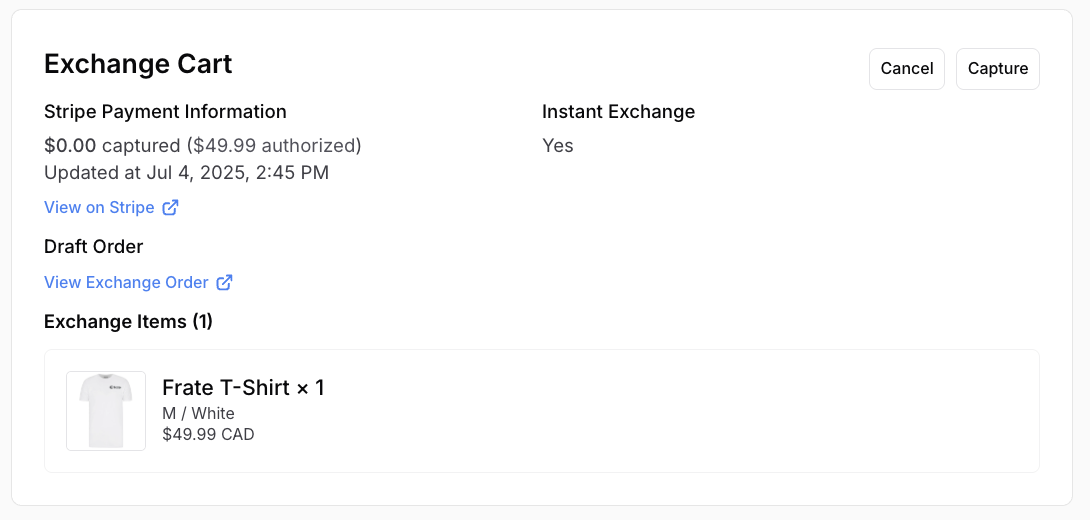Click the M / White variant text
This screenshot has height=520, width=1090.
pyautogui.click(x=198, y=414)
